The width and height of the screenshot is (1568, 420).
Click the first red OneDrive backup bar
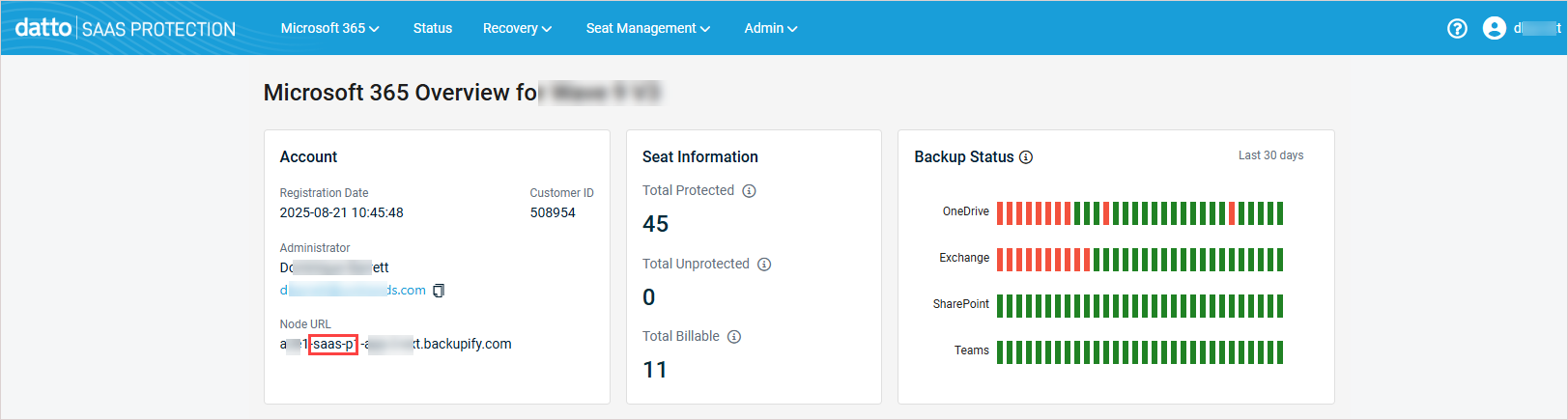click(1000, 213)
